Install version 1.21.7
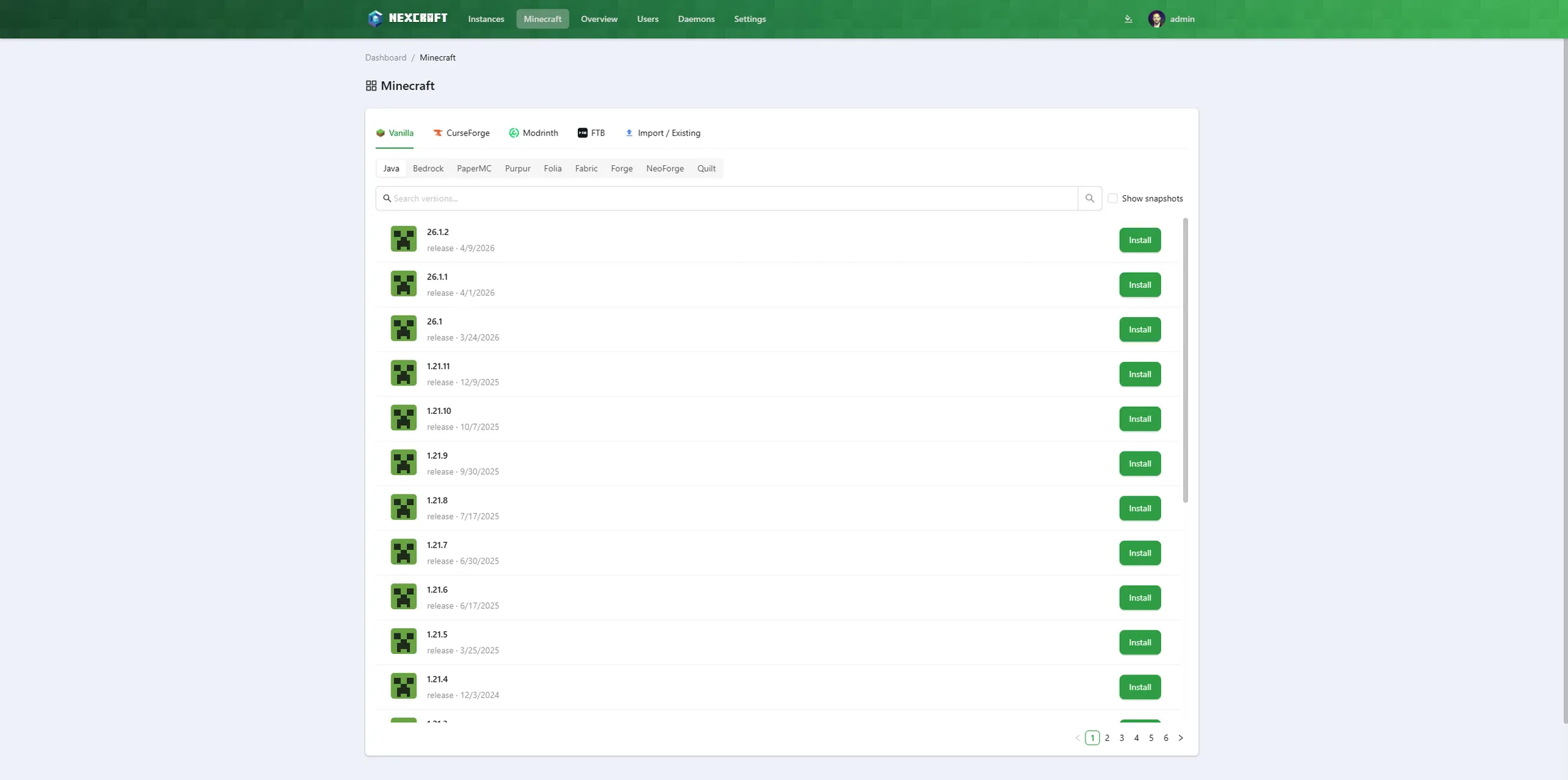The width and height of the screenshot is (1568, 780). click(1140, 553)
